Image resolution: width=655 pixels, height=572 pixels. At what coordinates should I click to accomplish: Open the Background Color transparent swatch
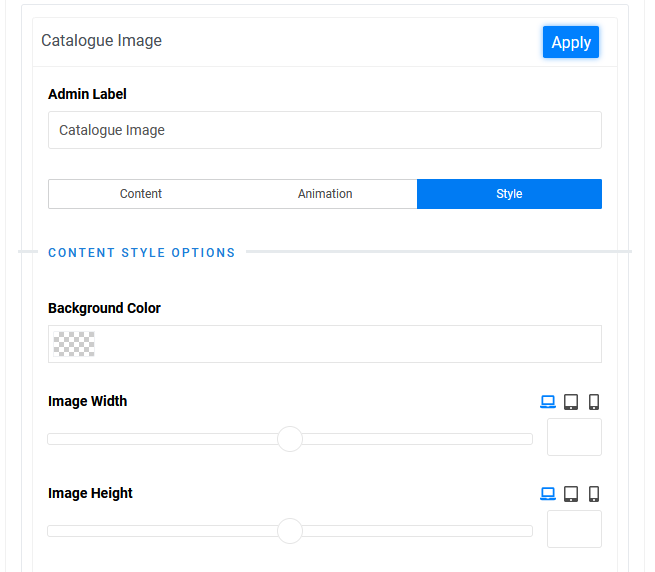coord(74,344)
